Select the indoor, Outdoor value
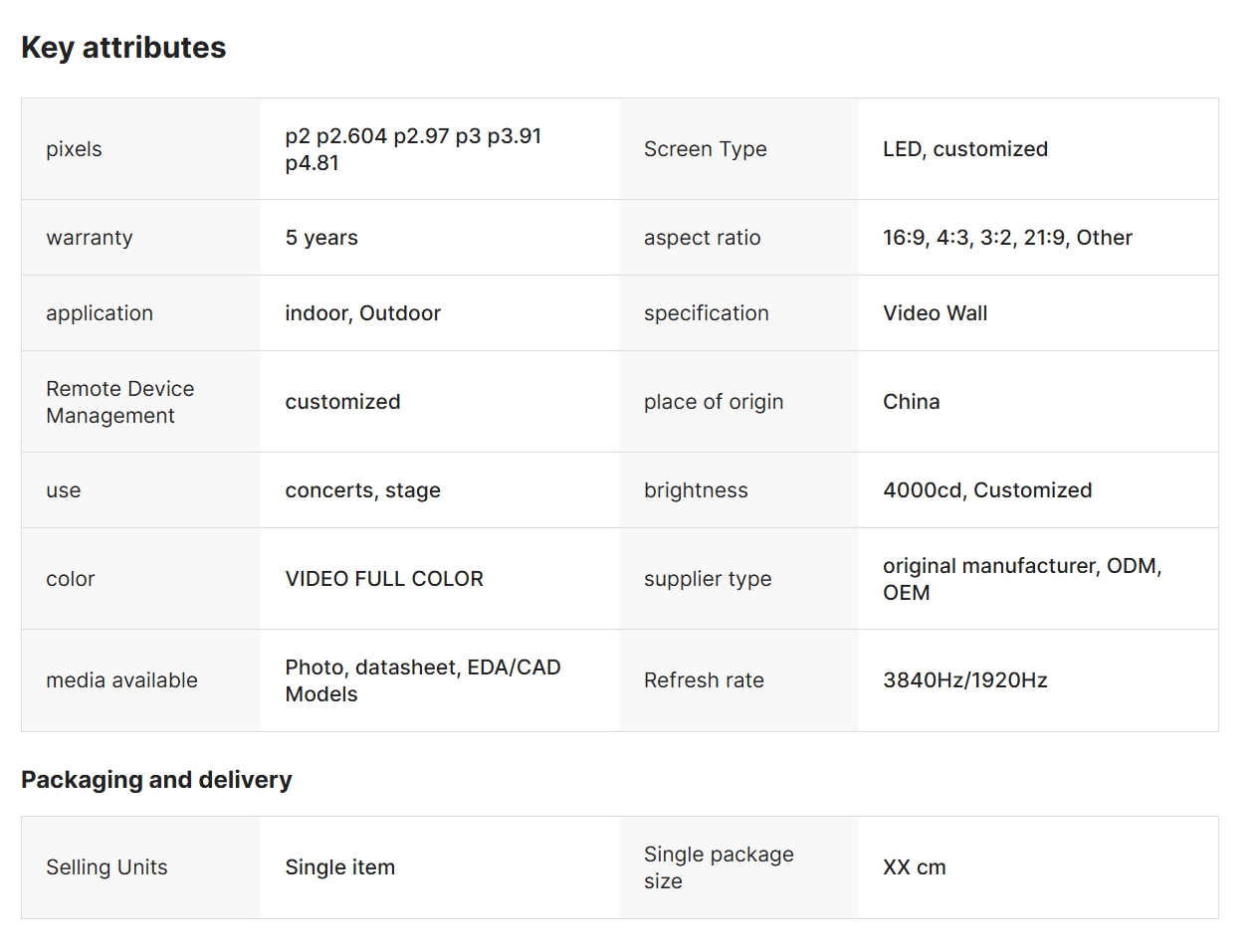The width and height of the screenshot is (1255, 952). 362,313
